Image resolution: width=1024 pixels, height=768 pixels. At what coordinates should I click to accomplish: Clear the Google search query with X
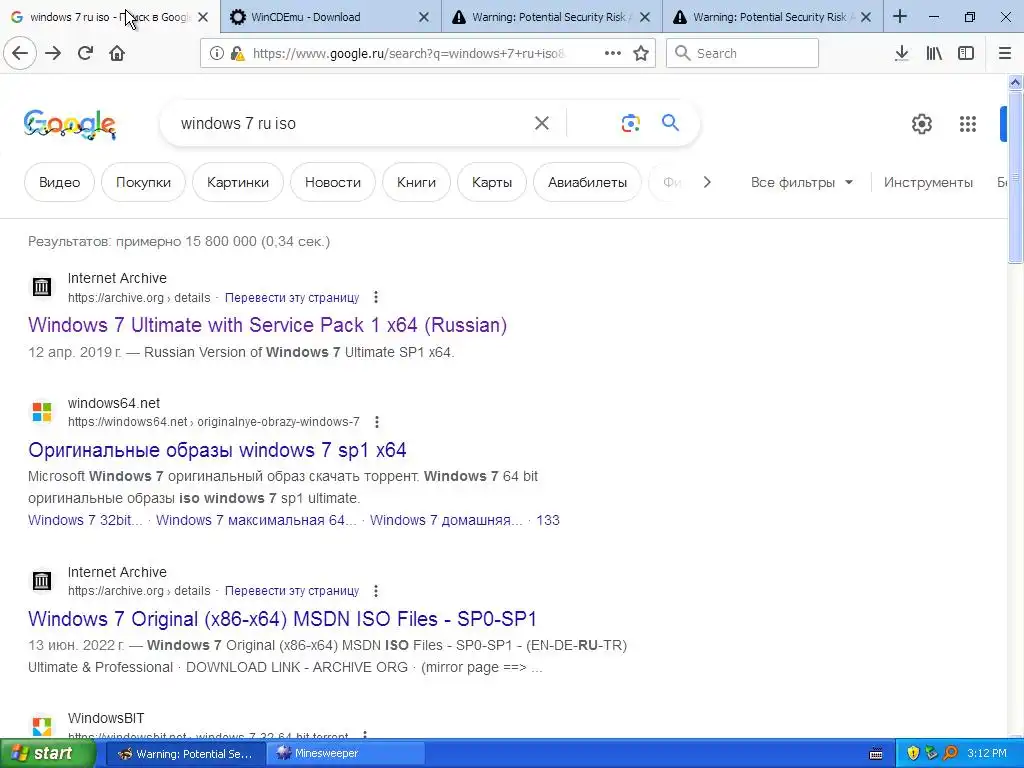tap(541, 123)
